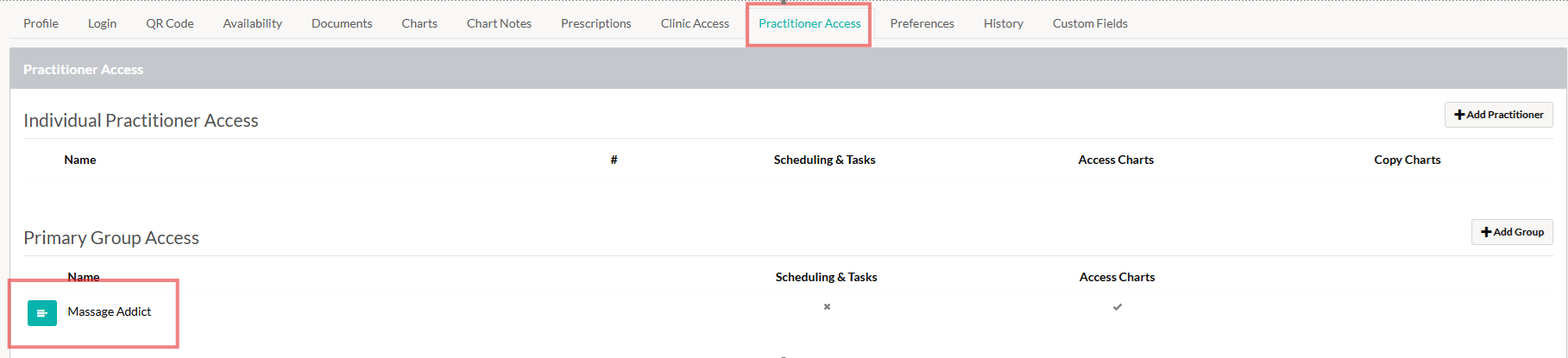This screenshot has width=1568, height=358.
Task: Toggle Scheduling & Tasks X for Massage Addict
Action: (827, 307)
